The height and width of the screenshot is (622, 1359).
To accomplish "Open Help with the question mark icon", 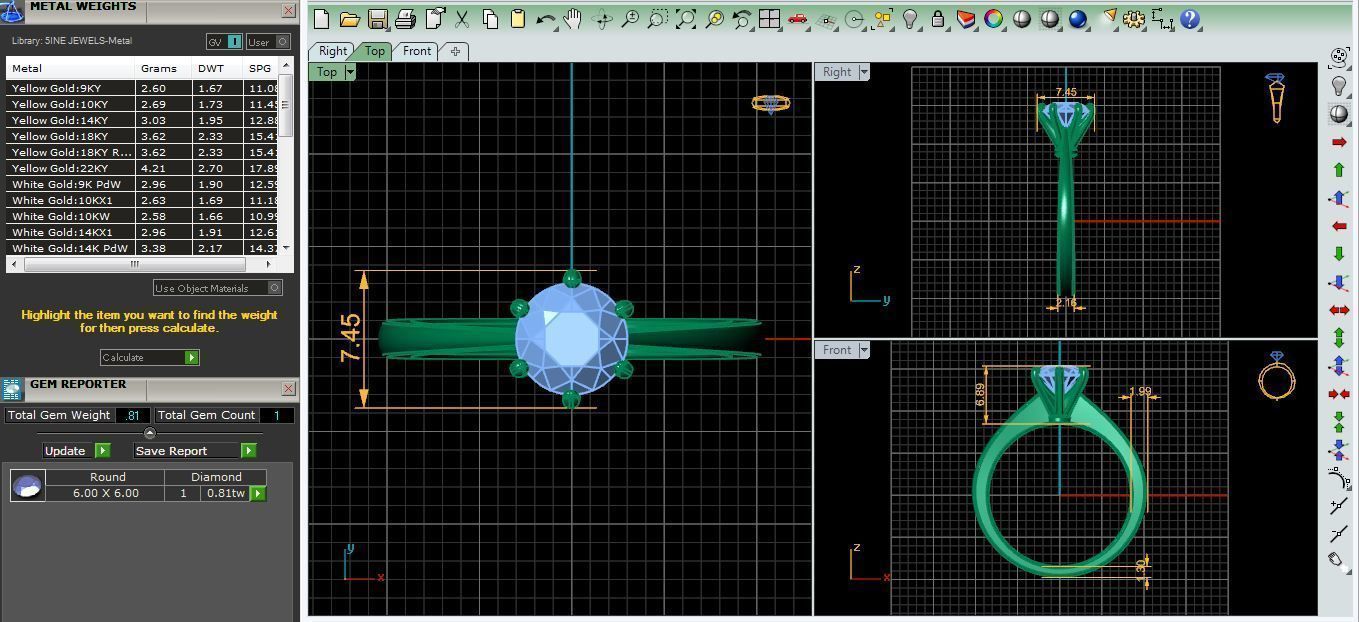I will (x=1190, y=19).
